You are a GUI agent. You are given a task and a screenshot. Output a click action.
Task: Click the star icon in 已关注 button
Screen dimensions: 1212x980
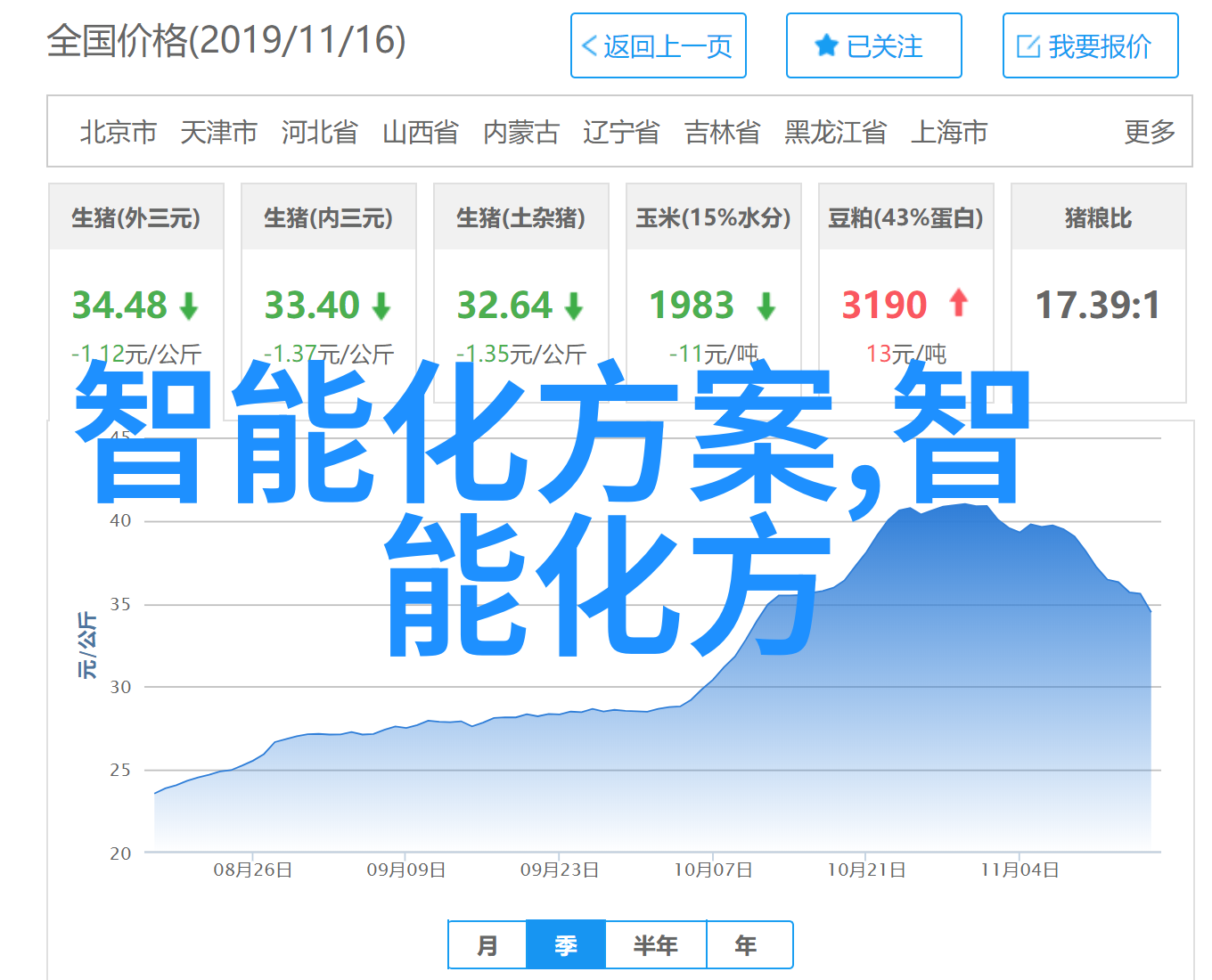[826, 46]
